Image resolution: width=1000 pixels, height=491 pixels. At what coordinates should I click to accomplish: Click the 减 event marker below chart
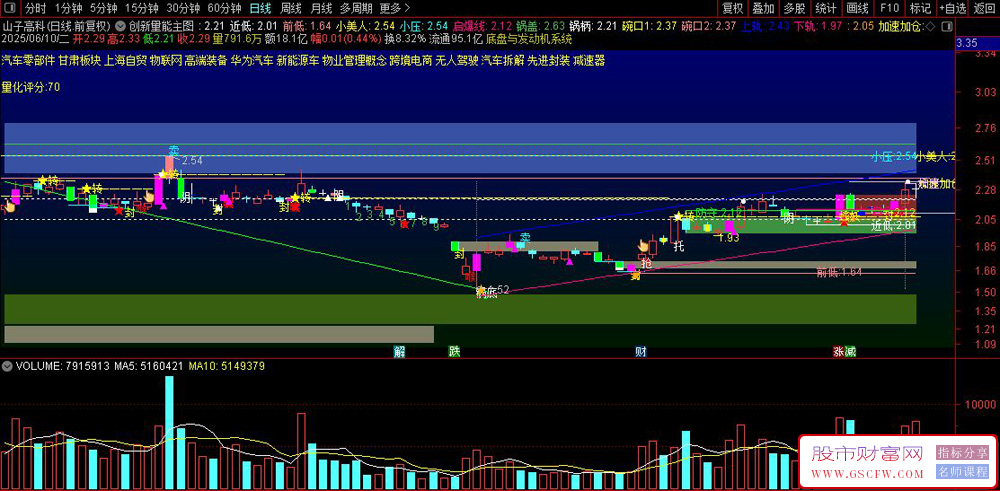tap(850, 351)
